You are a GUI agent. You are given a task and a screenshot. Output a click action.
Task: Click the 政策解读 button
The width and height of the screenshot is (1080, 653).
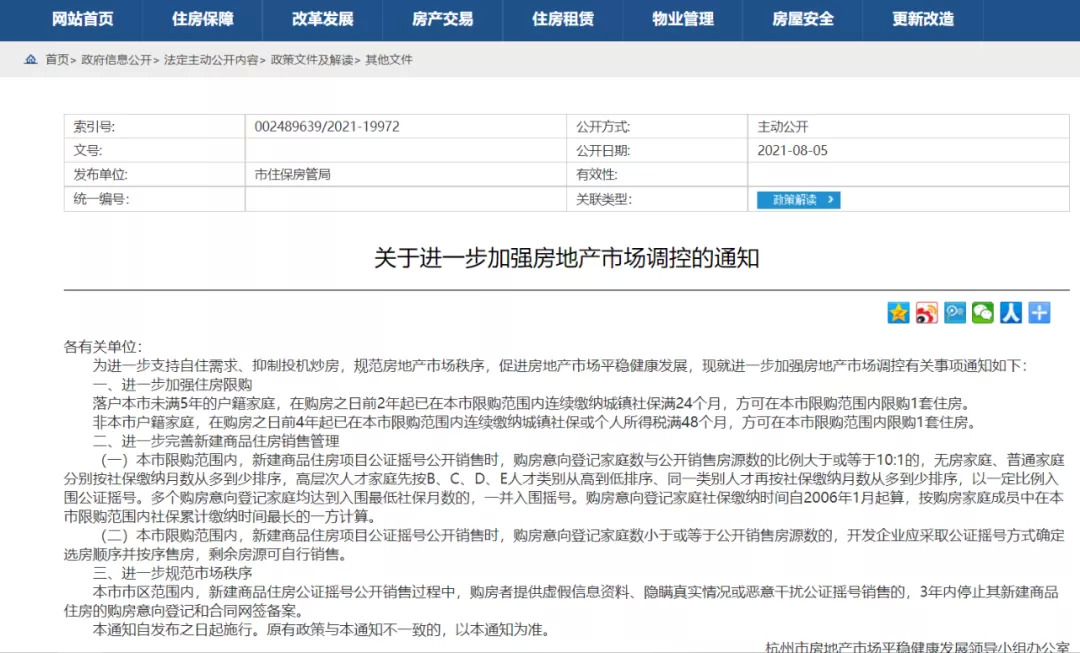point(798,200)
